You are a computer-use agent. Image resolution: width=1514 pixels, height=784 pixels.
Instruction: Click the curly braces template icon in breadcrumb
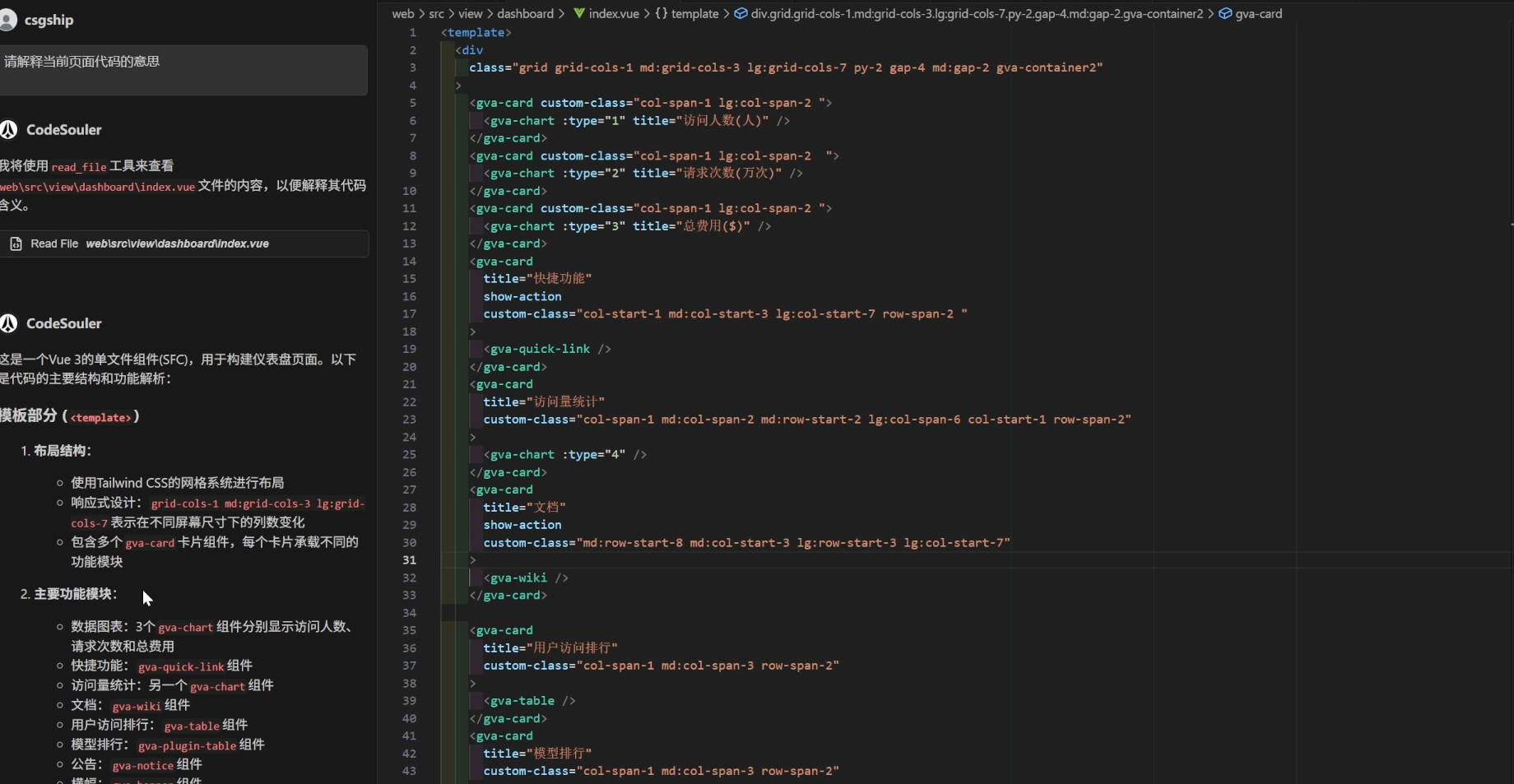click(x=661, y=13)
